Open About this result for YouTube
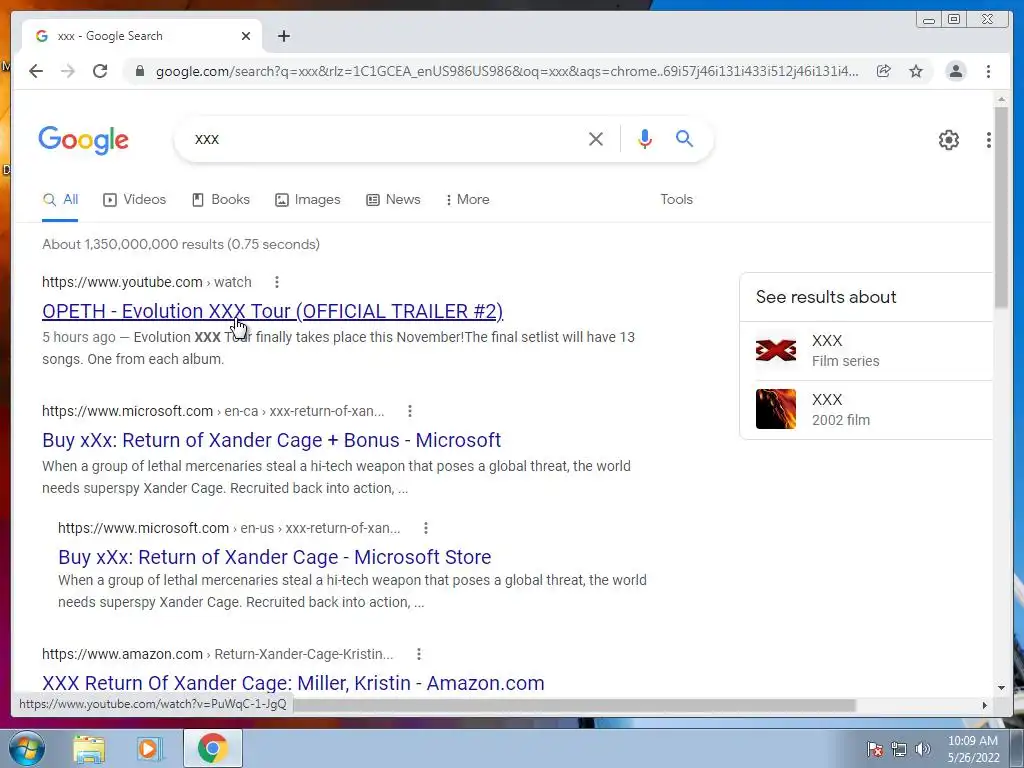 [x=277, y=282]
